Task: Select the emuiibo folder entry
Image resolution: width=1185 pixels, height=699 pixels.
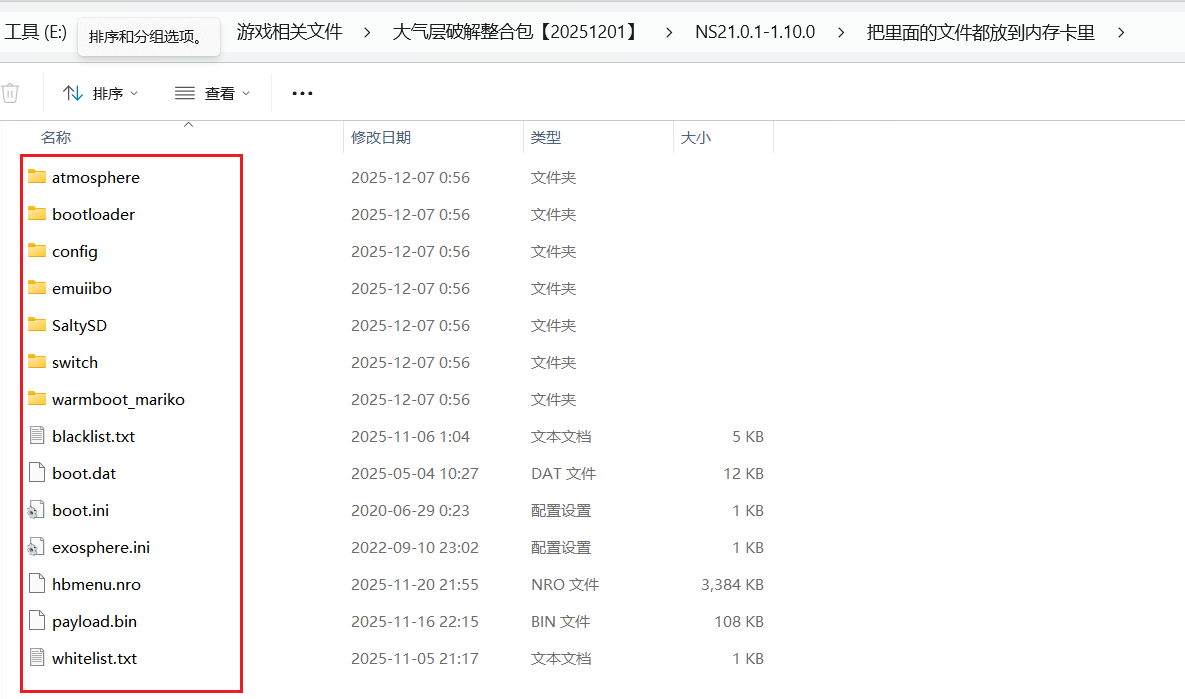Action: pos(82,288)
